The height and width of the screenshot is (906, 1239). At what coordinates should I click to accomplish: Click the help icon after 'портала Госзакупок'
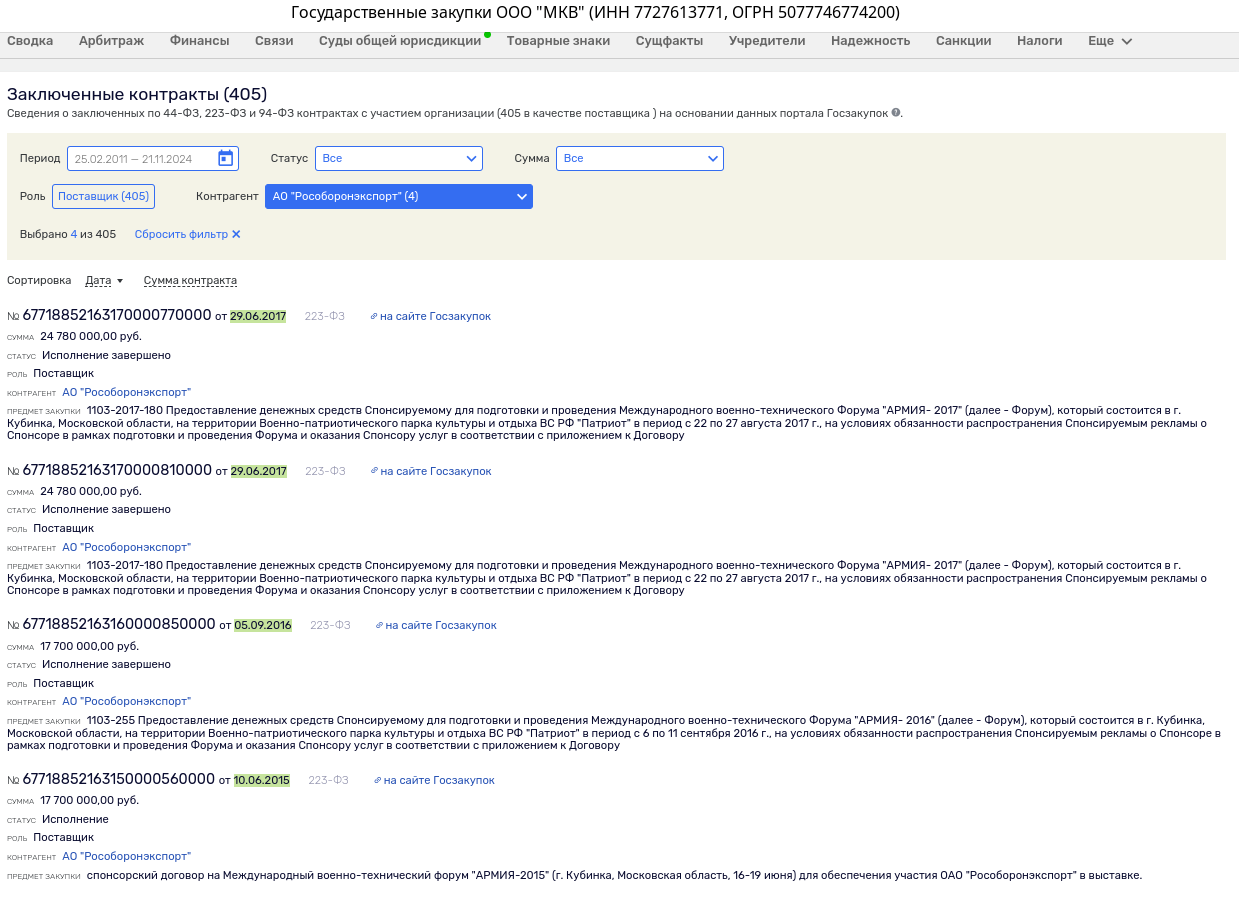(896, 113)
